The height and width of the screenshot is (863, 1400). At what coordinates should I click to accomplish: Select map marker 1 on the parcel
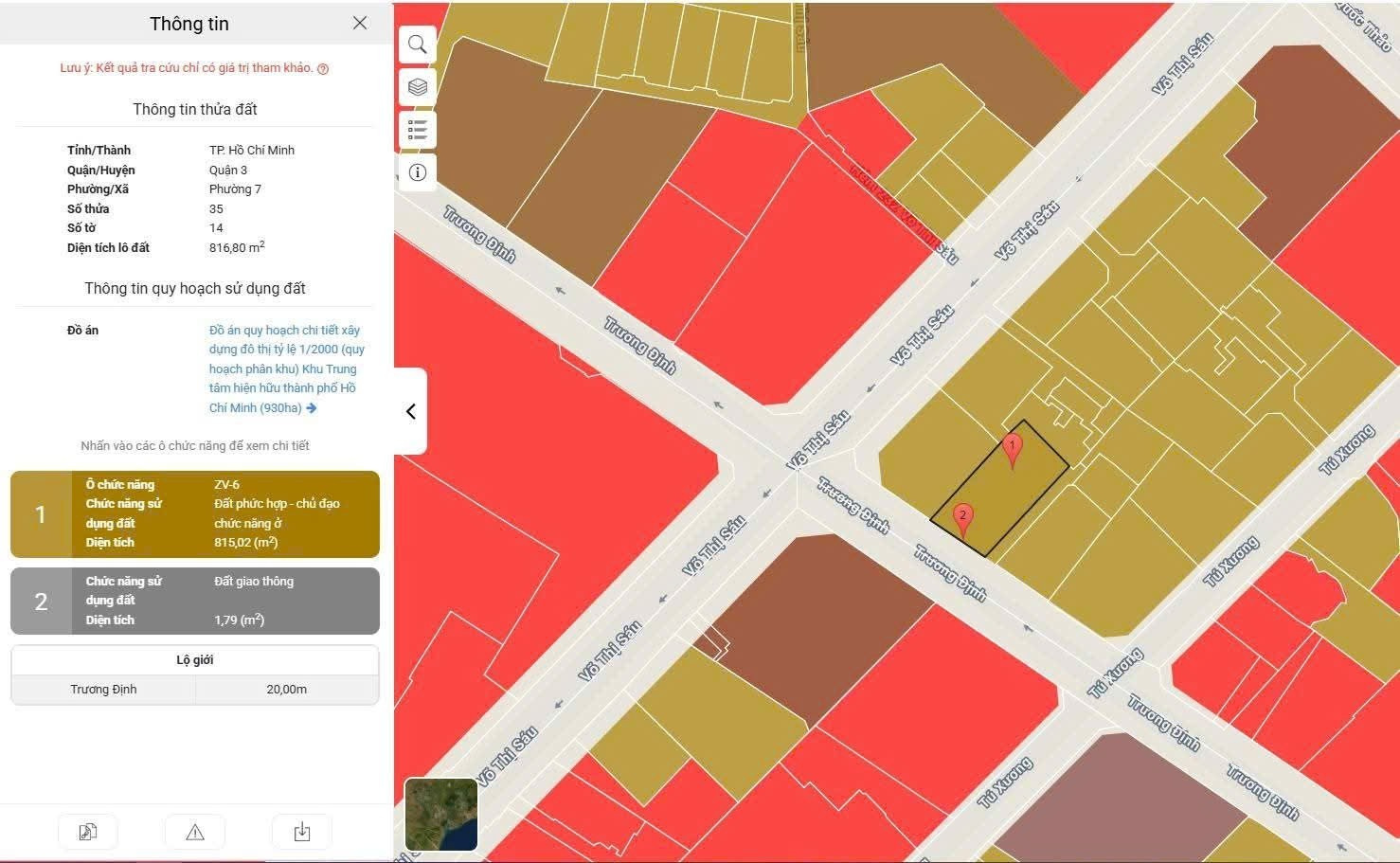pos(1012,451)
